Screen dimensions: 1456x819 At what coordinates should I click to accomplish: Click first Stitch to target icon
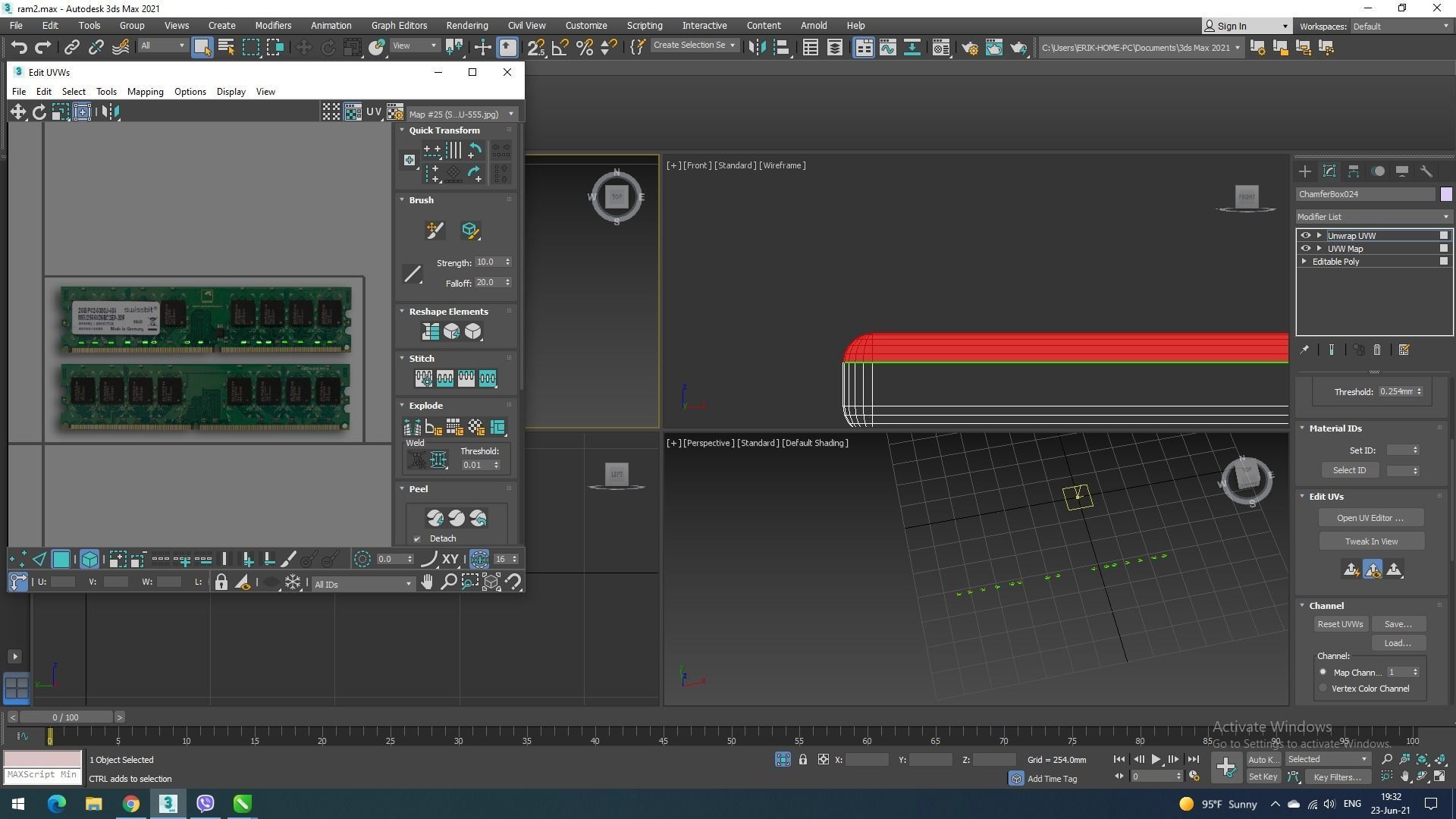point(423,378)
